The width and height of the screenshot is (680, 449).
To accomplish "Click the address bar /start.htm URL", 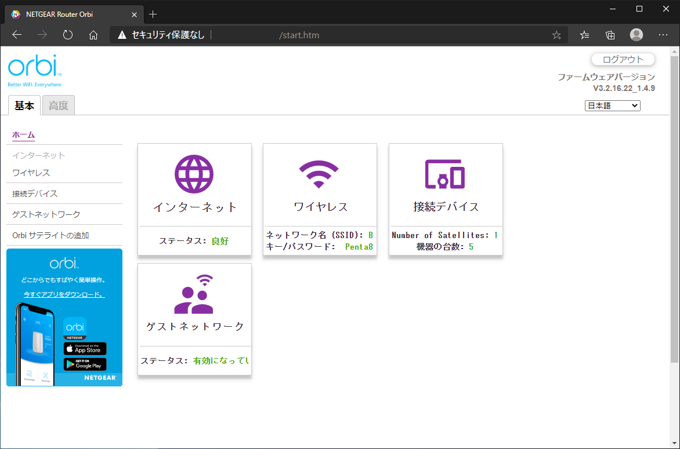I will coord(299,35).
